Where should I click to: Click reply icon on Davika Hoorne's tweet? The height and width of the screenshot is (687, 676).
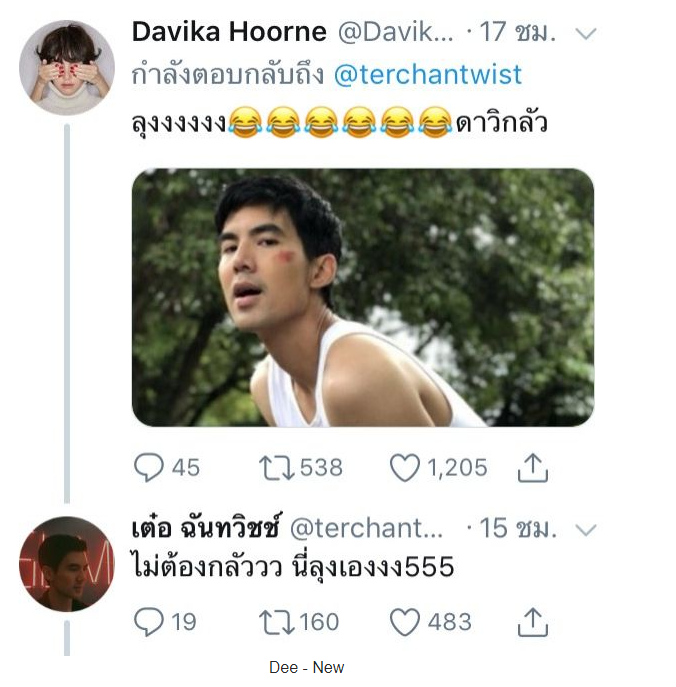click(149, 467)
